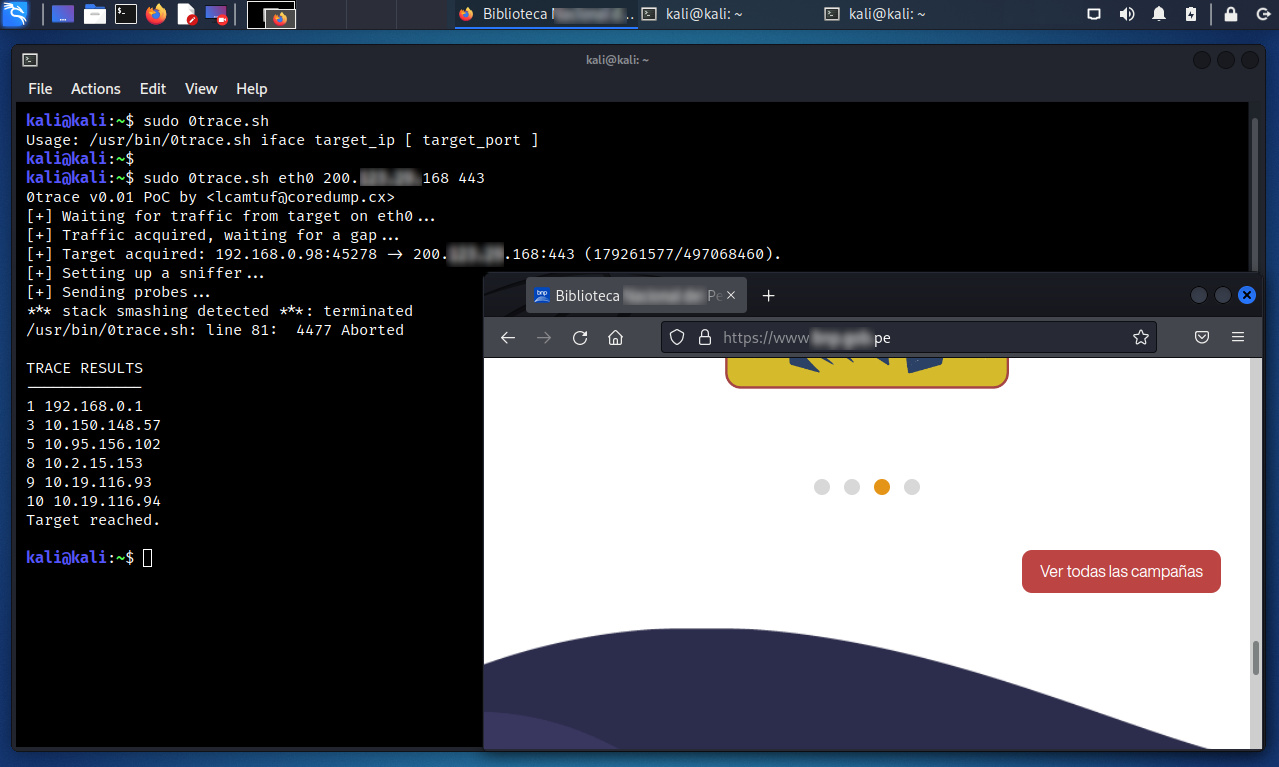The height and width of the screenshot is (767, 1279).
Task: Click the browser page vertical scrollbar thumb
Action: click(x=1256, y=658)
